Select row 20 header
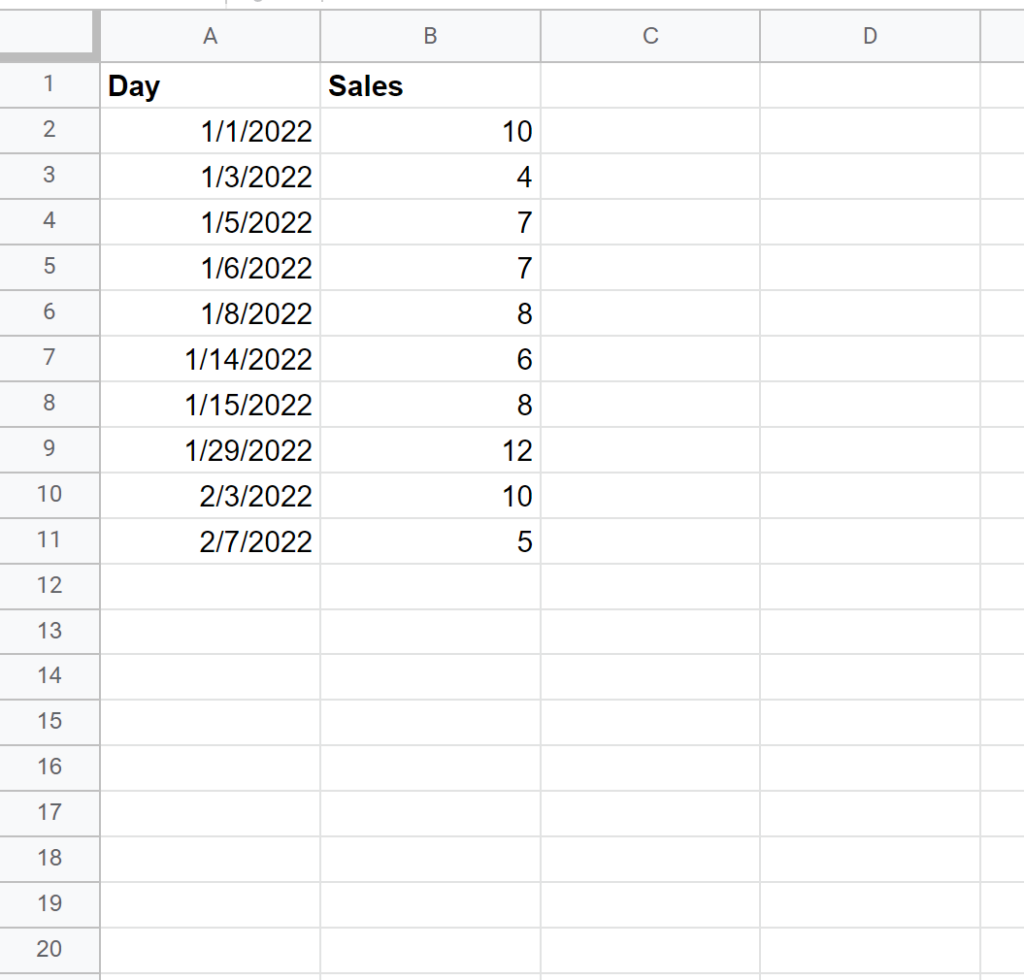 click(x=50, y=950)
